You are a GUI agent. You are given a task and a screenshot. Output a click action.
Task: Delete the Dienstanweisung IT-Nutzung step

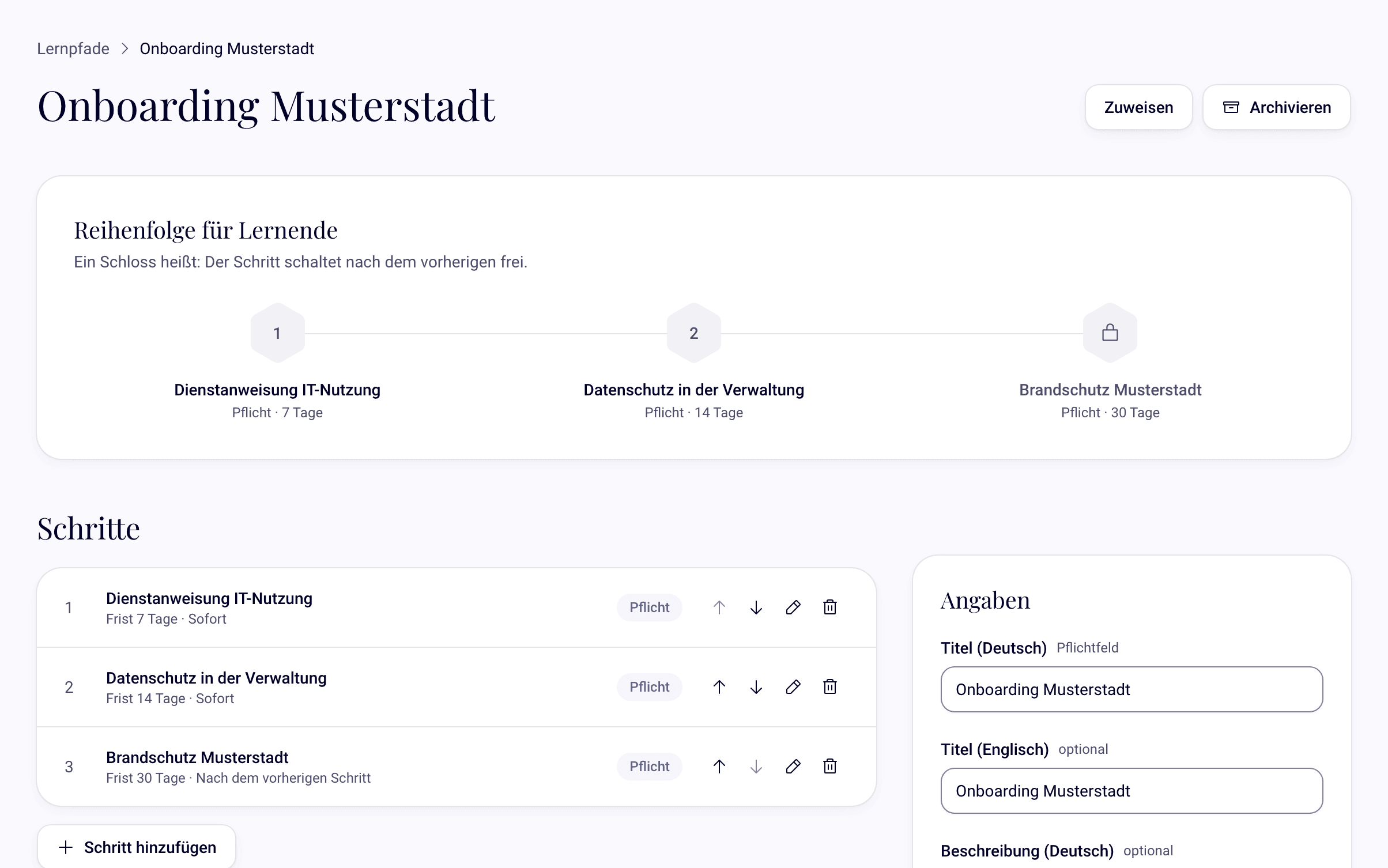(829, 607)
